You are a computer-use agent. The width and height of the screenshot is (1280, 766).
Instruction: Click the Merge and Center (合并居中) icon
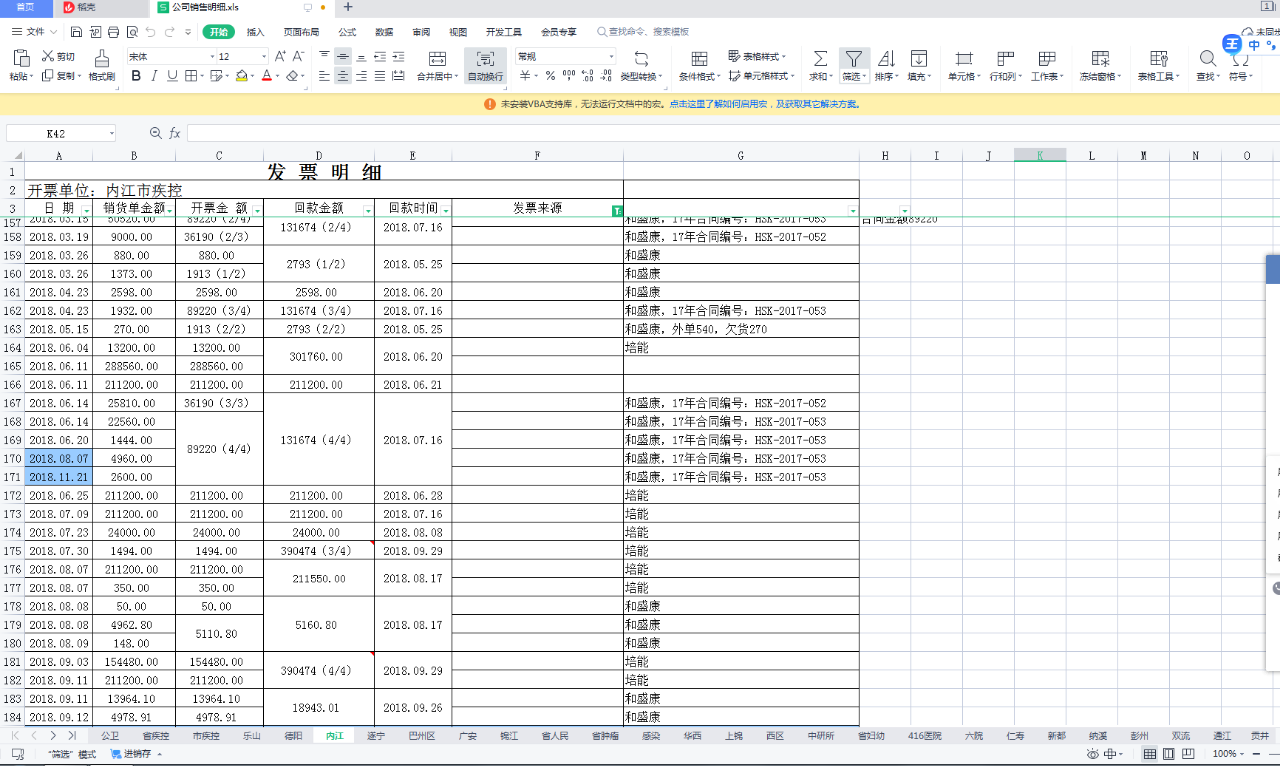pos(436,58)
